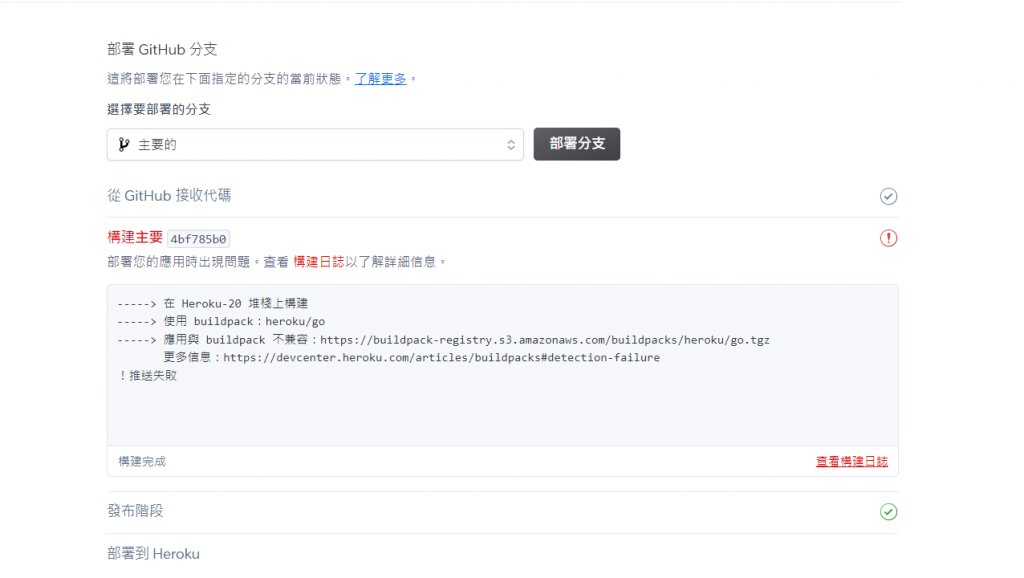Click the 部署到 Heroku step label
1024x578 pixels.
tap(153, 554)
